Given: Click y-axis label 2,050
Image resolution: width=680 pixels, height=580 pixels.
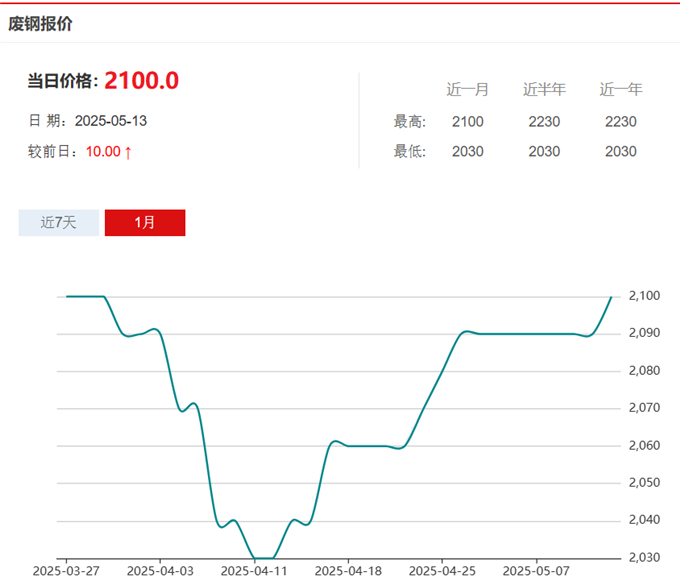Looking at the screenshot, I should pyautogui.click(x=644, y=482).
